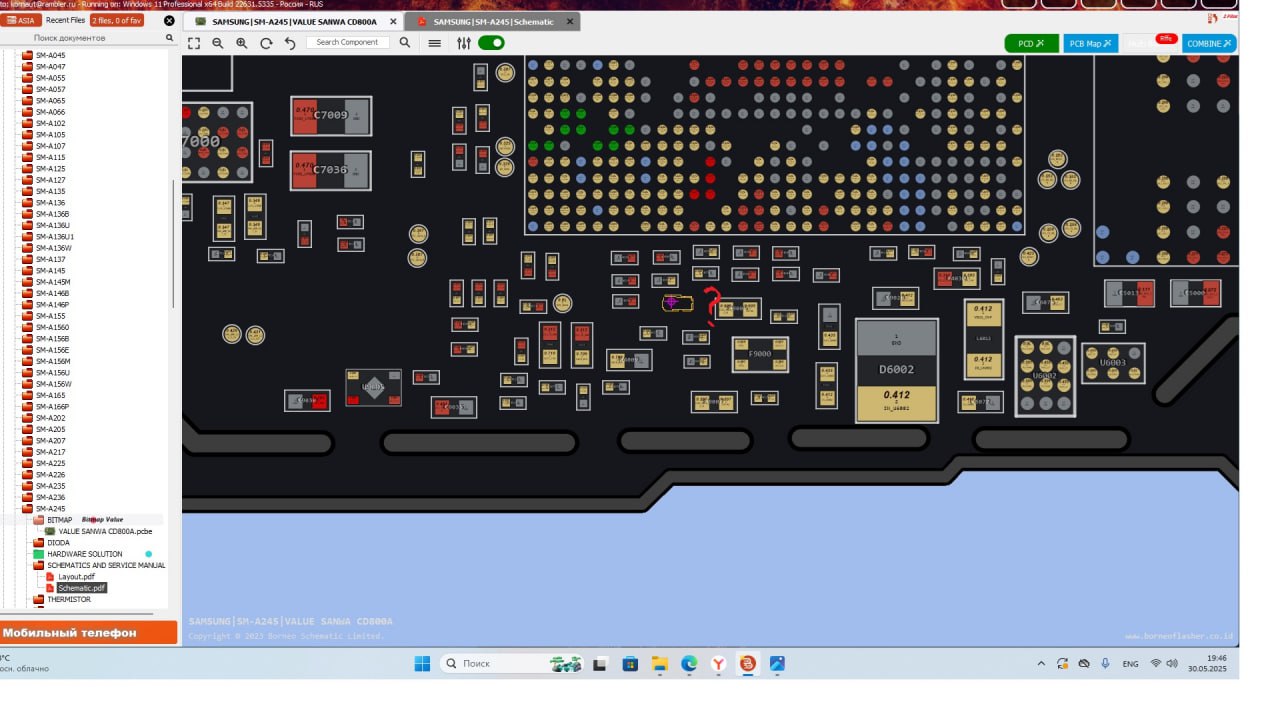Open VALUE SANWA CD800A.pcbe file
The width and height of the screenshot is (1280, 720).
pyautogui.click(x=98, y=531)
